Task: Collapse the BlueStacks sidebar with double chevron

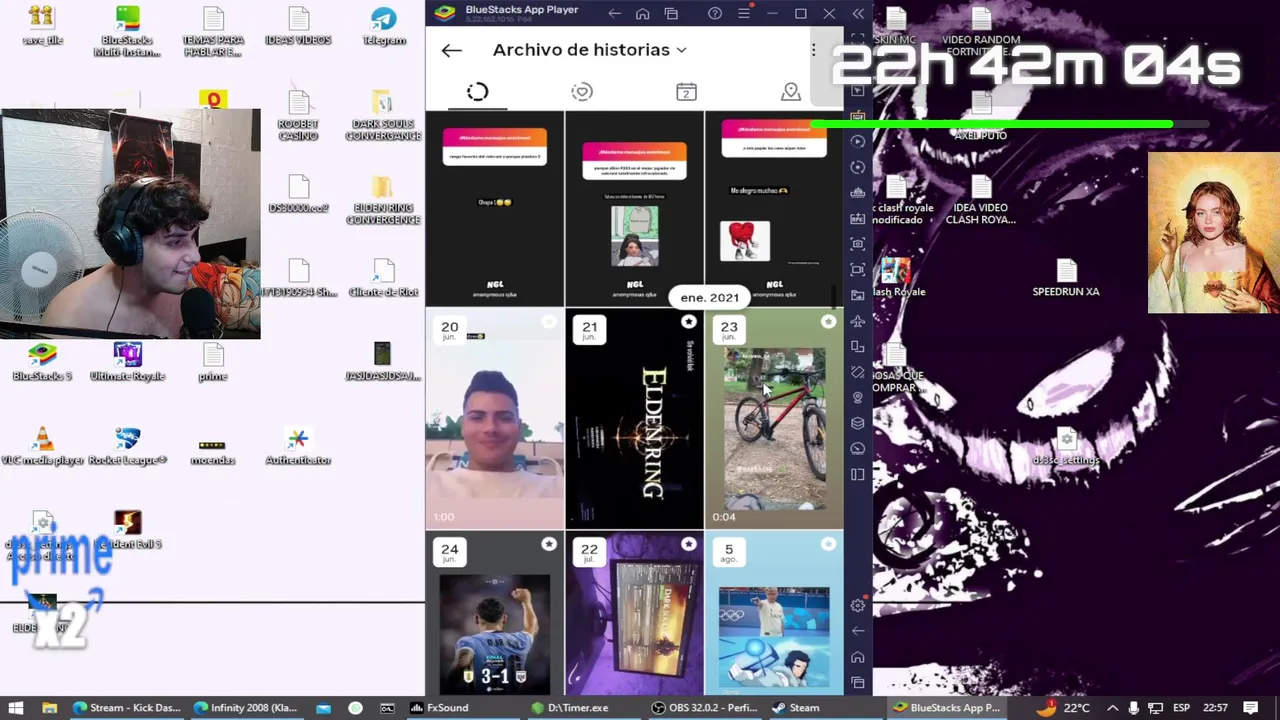Action: (x=858, y=14)
